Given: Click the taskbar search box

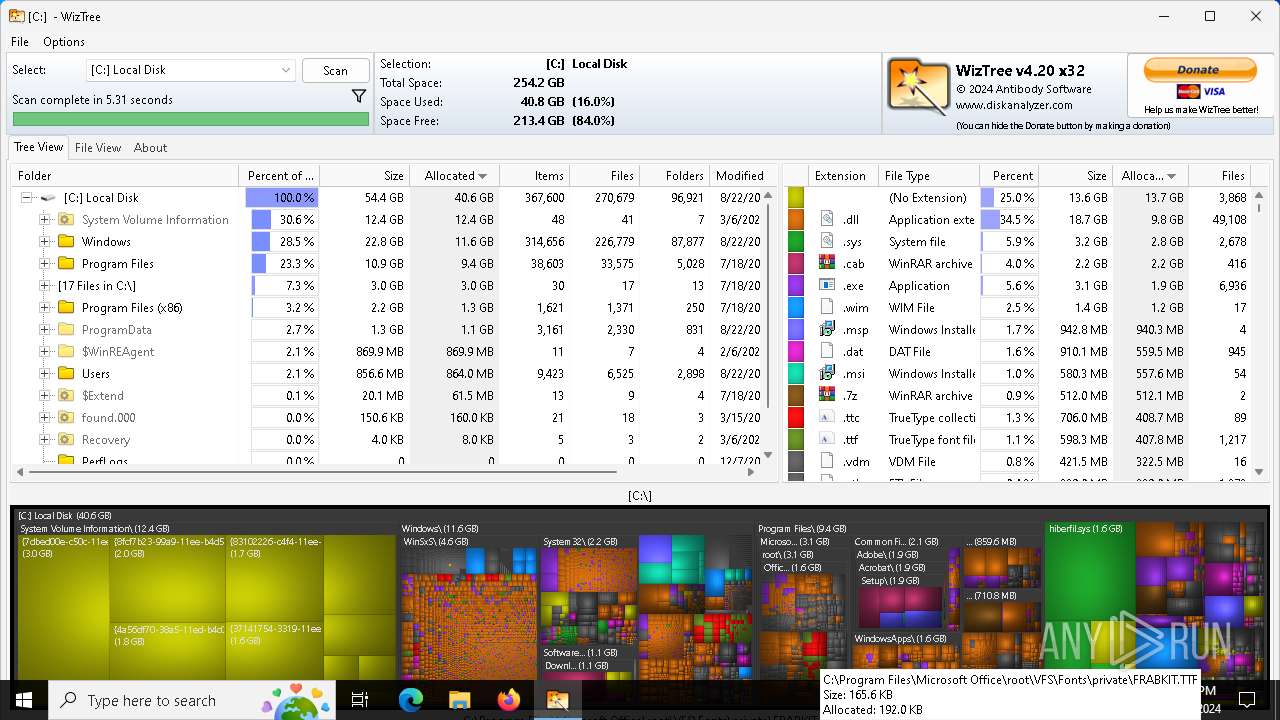Looking at the screenshot, I should tap(192, 700).
